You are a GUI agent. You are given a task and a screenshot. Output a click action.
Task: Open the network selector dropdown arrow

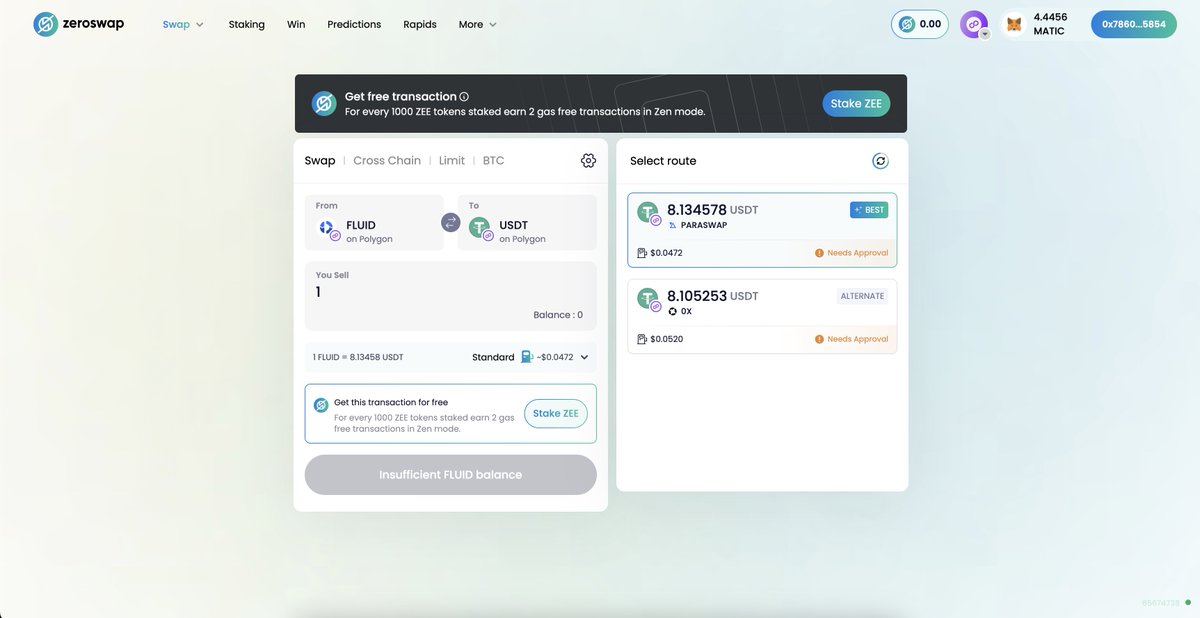985,33
